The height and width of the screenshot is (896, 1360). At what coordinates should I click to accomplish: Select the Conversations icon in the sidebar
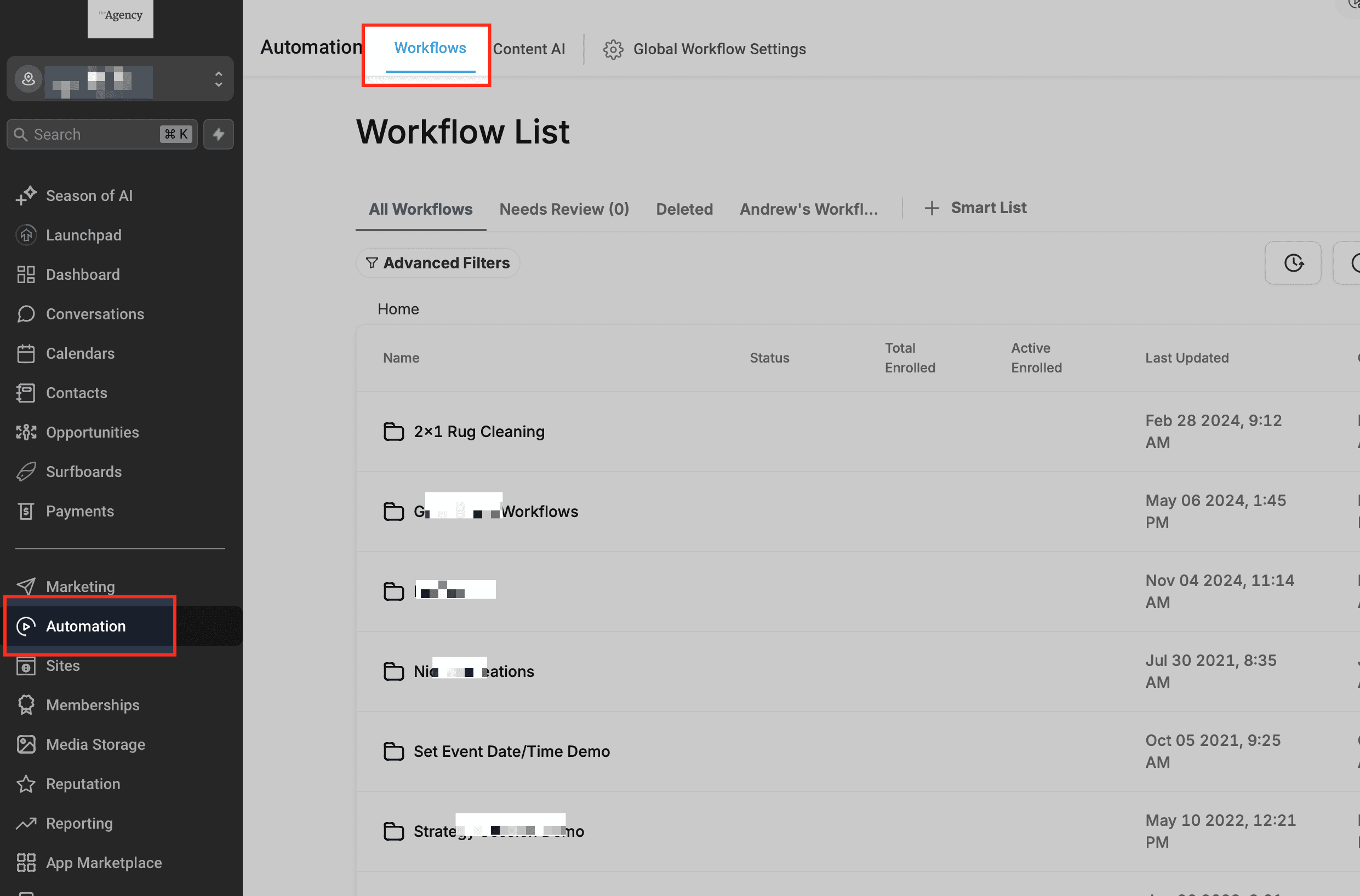click(x=26, y=314)
